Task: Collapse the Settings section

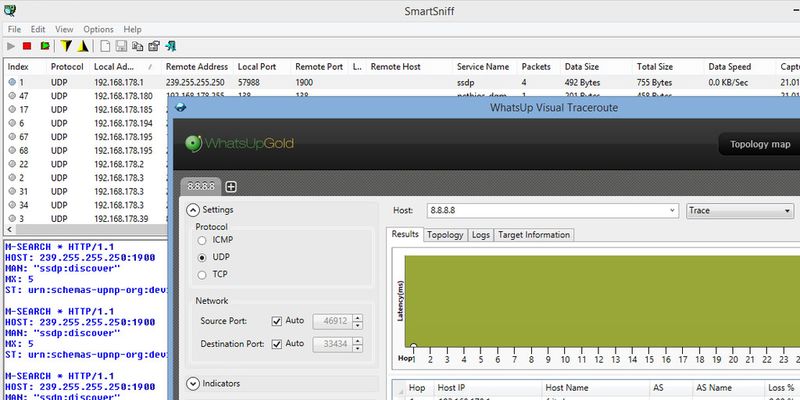Action: click(193, 211)
